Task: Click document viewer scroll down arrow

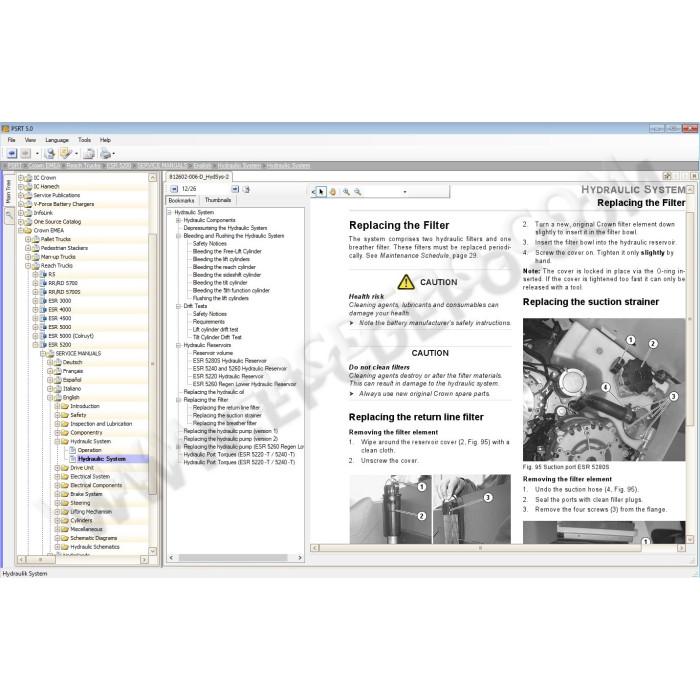Action: pyautogui.click(x=689, y=539)
